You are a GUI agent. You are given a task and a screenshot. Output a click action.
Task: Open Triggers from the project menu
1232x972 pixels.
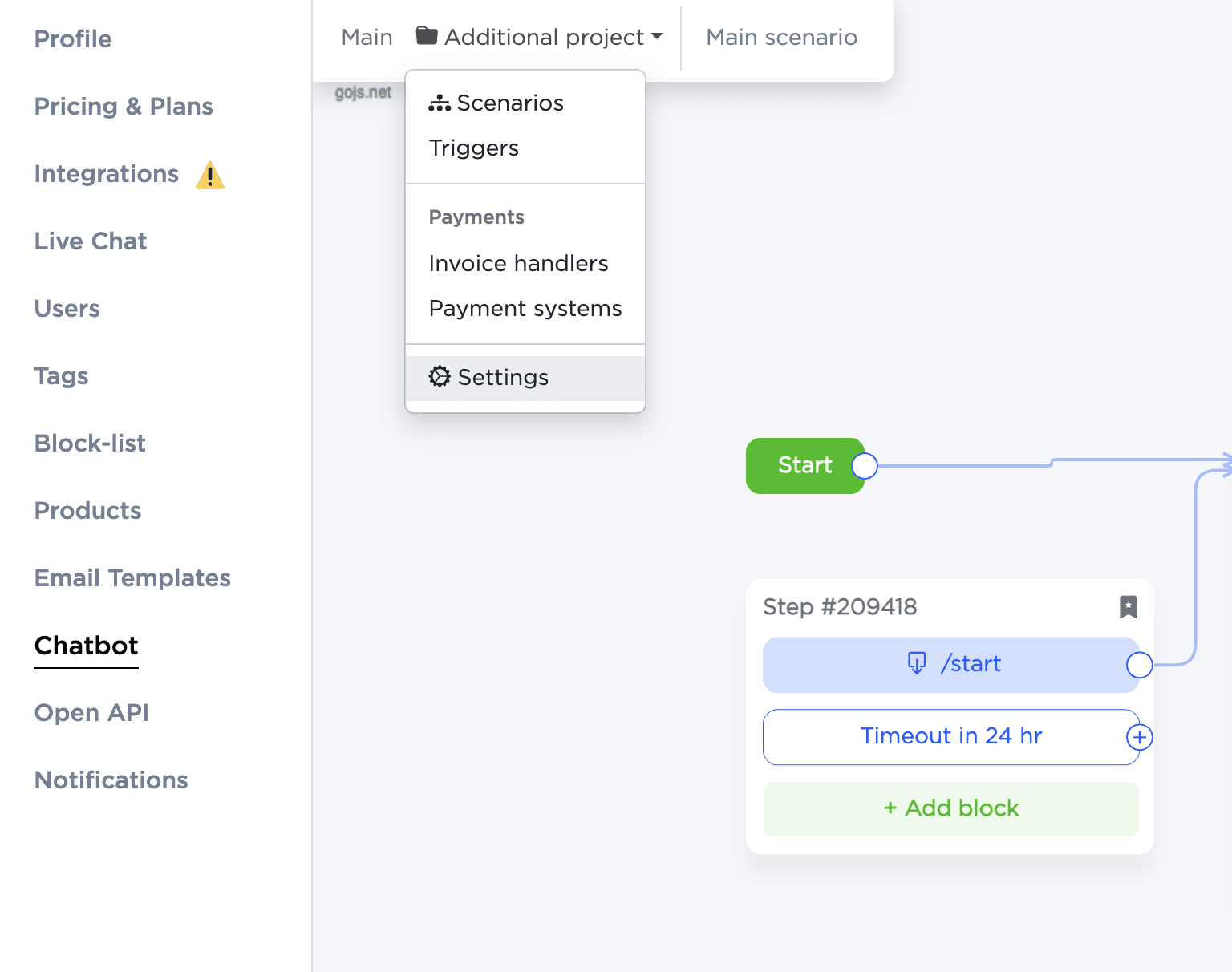point(474,148)
